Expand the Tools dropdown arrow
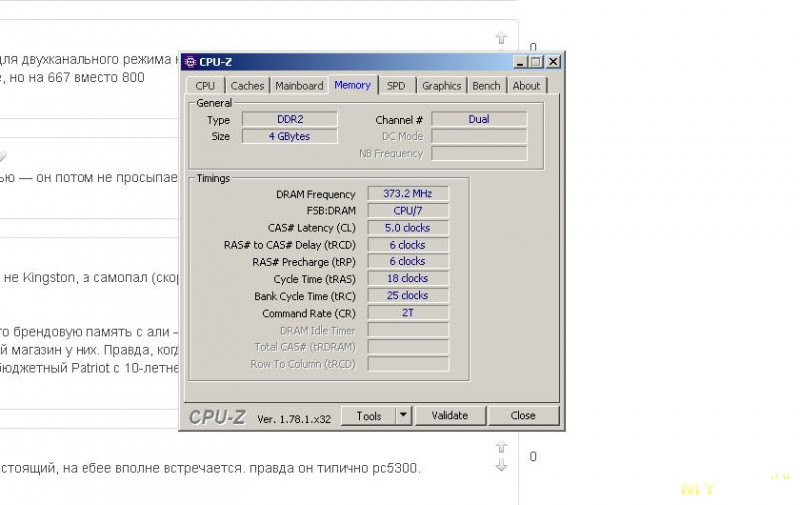The image size is (800, 505). [403, 416]
